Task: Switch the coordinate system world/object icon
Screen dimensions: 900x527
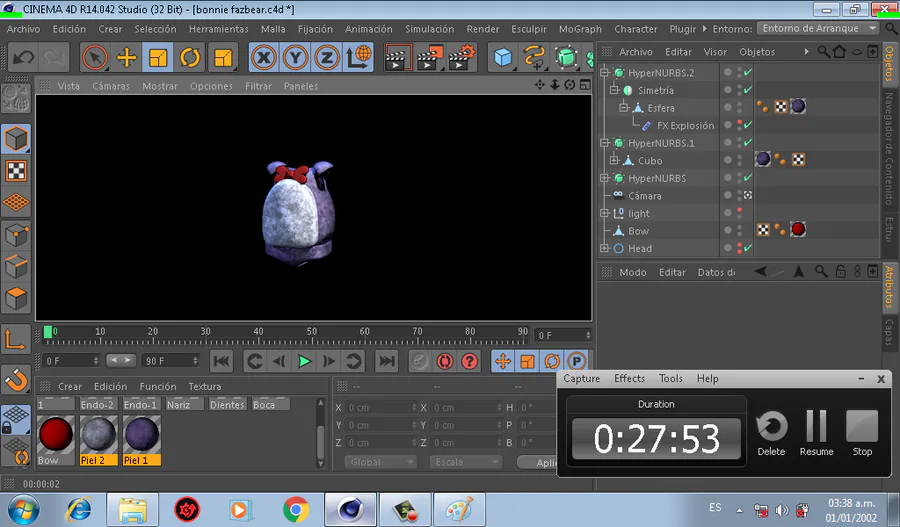Action: 358,57
